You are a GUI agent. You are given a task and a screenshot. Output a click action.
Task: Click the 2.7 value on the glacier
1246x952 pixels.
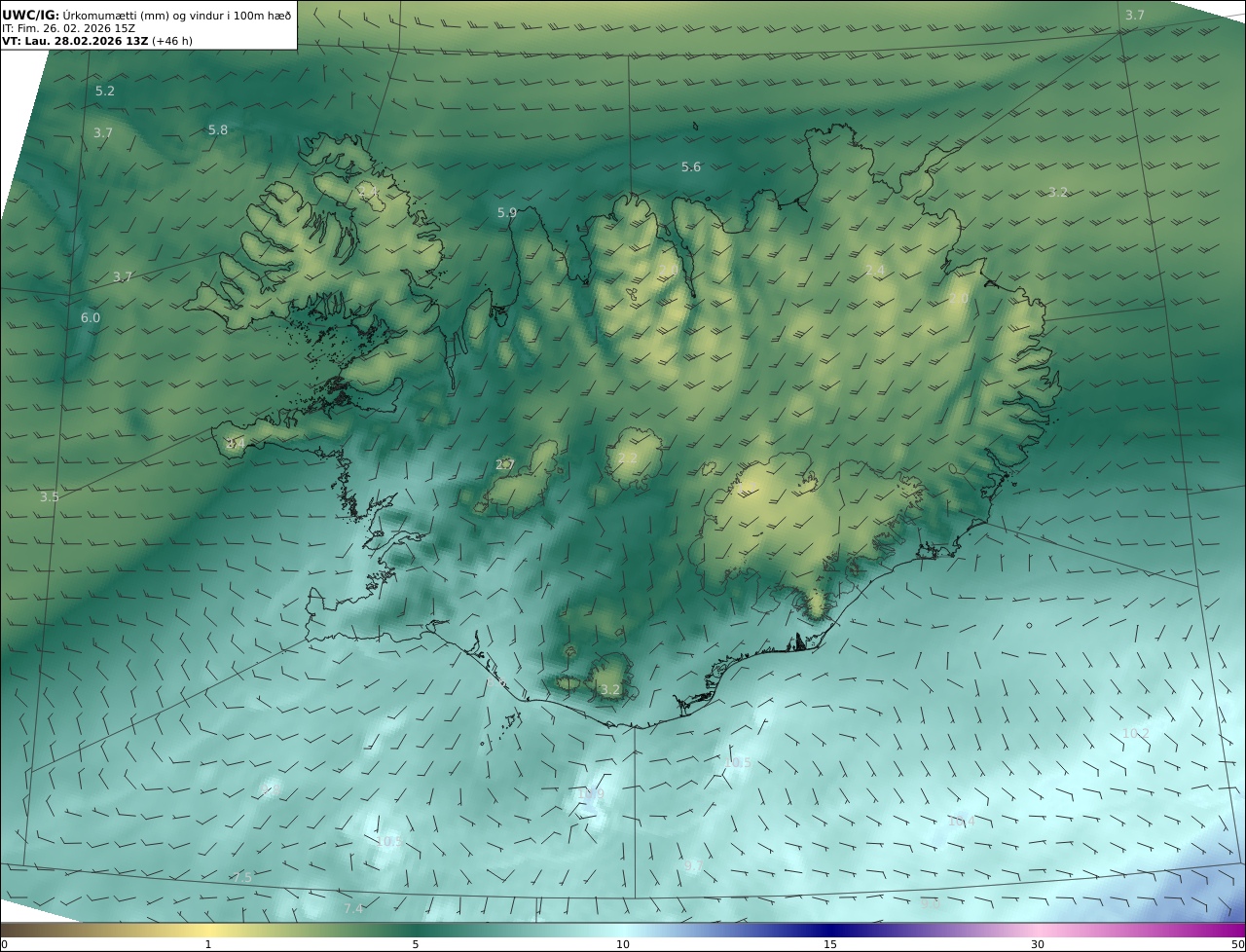[x=505, y=465]
